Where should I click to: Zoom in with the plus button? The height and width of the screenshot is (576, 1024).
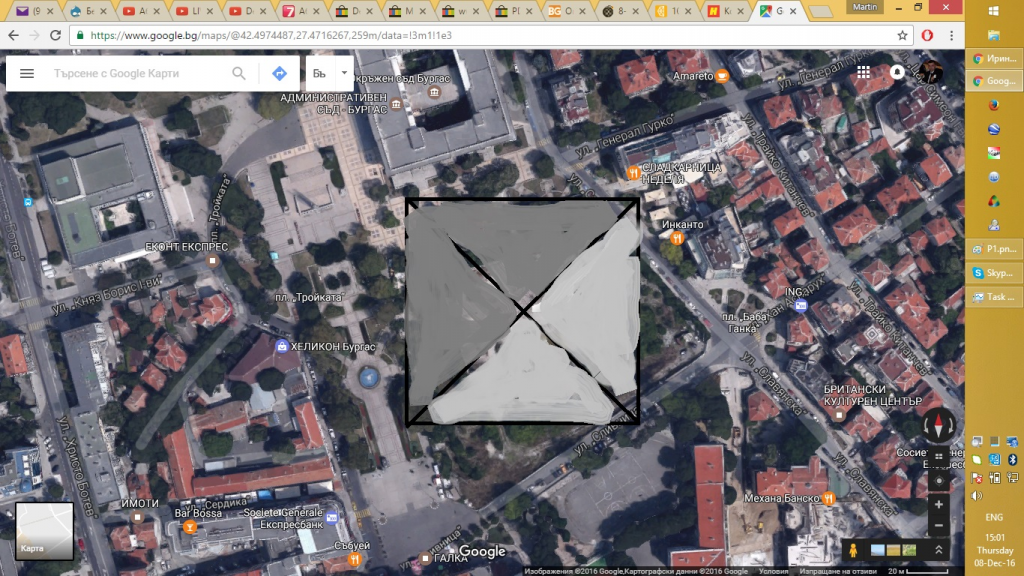coord(938,504)
